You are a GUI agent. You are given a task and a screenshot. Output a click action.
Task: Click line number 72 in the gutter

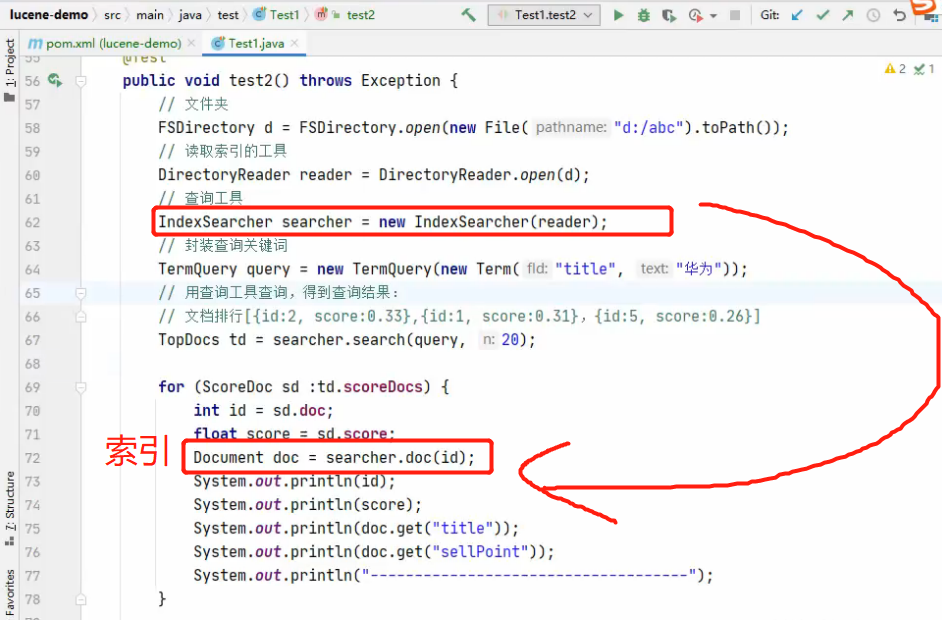(32, 458)
